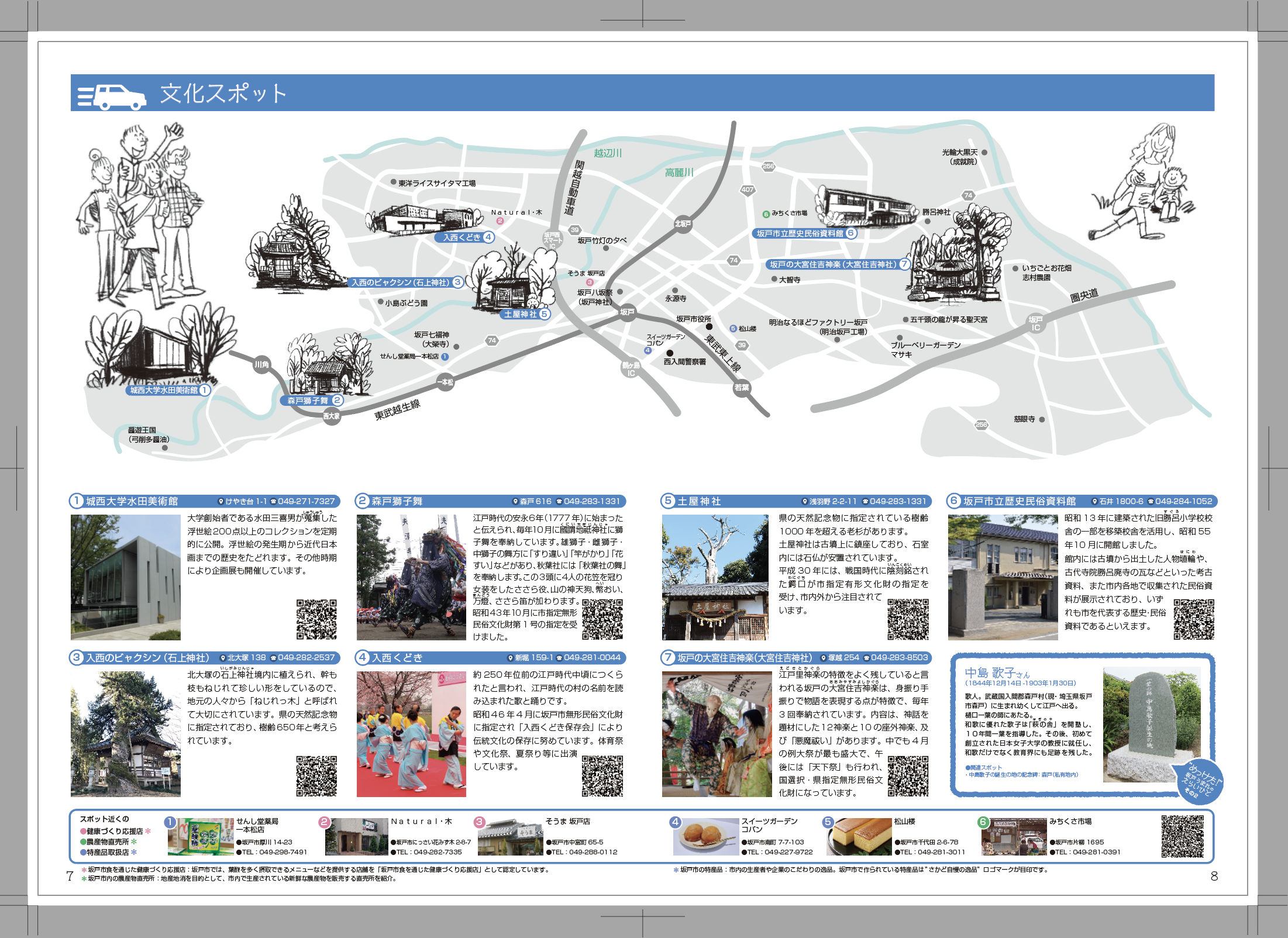The image size is (1288, 938).
Task: Open the 坂戸市立歴史民俗資料館 building photo
Action: [x=1003, y=578]
